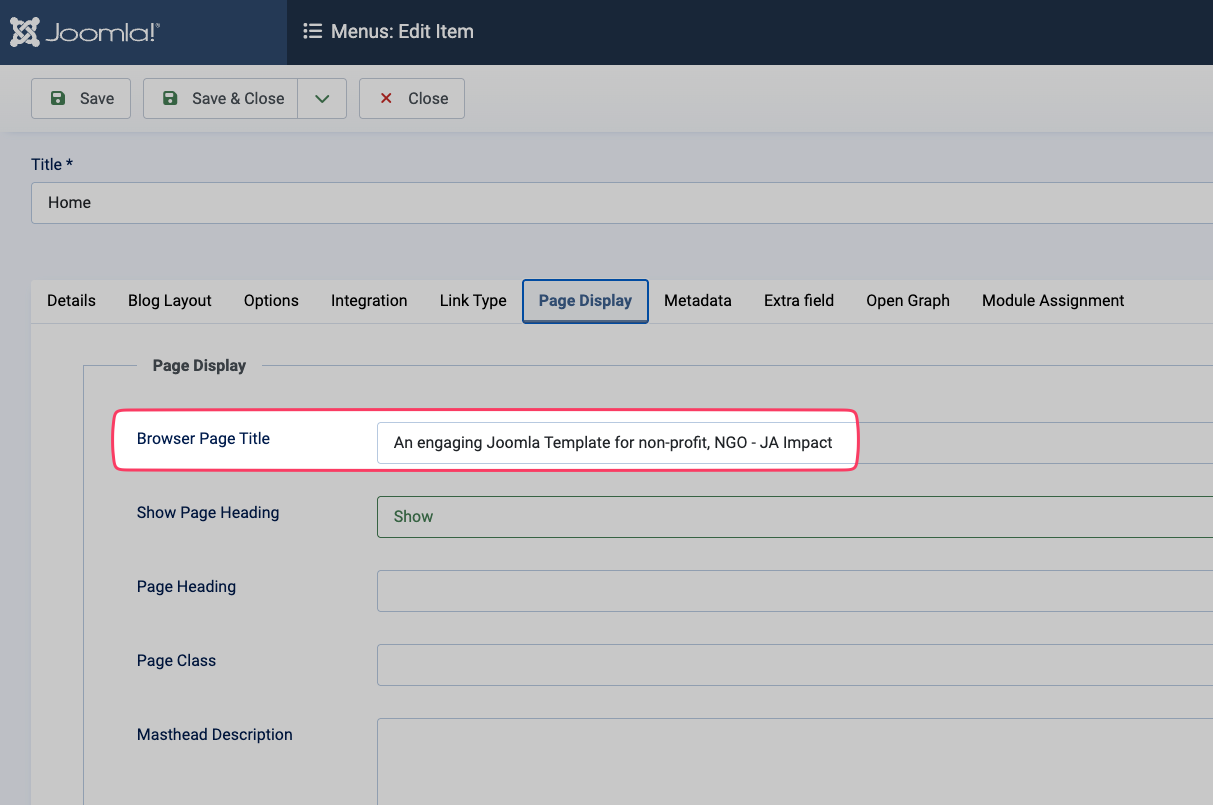
Task: Switch to the Metadata tab
Action: point(698,301)
